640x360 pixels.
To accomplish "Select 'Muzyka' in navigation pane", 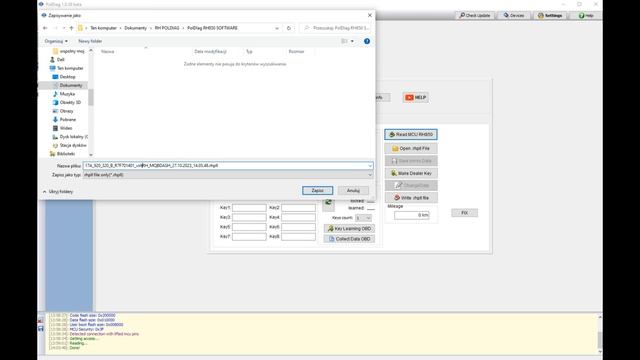I will click(67, 94).
